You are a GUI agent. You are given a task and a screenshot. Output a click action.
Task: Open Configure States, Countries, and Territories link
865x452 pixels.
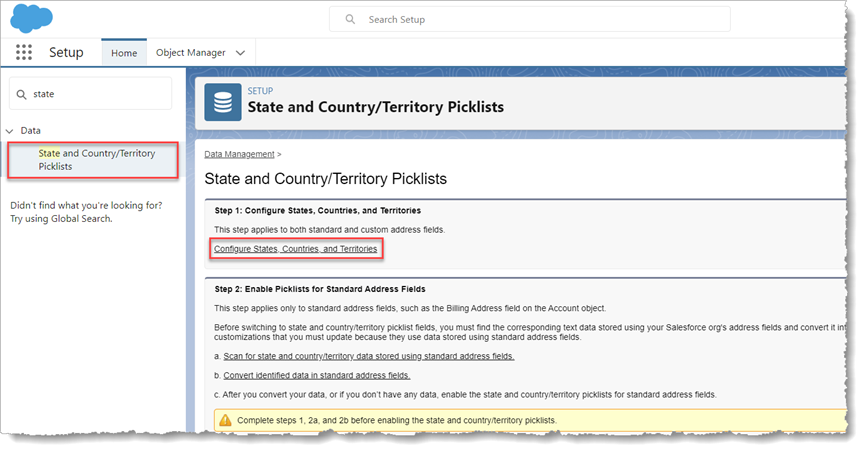pos(296,249)
